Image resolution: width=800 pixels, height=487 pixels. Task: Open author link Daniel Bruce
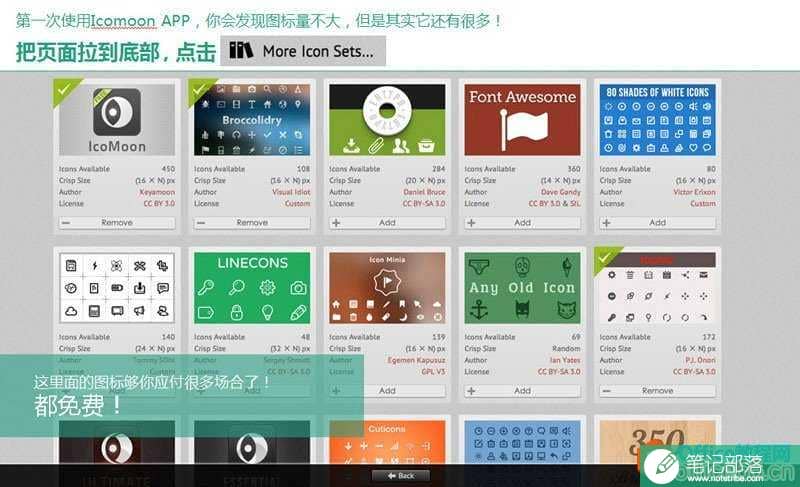(x=424, y=192)
